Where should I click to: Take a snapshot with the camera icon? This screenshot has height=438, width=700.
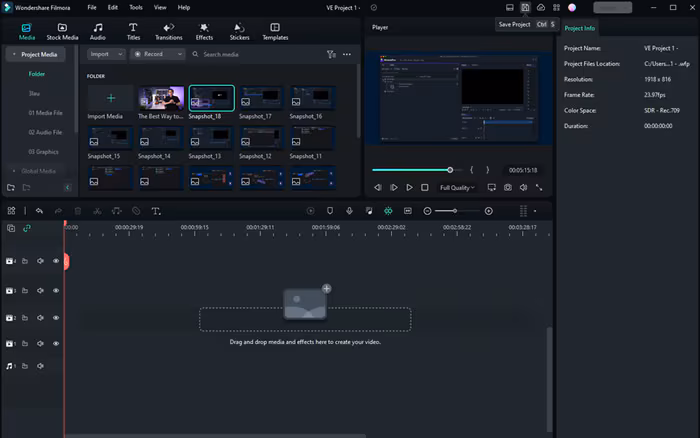(507, 187)
